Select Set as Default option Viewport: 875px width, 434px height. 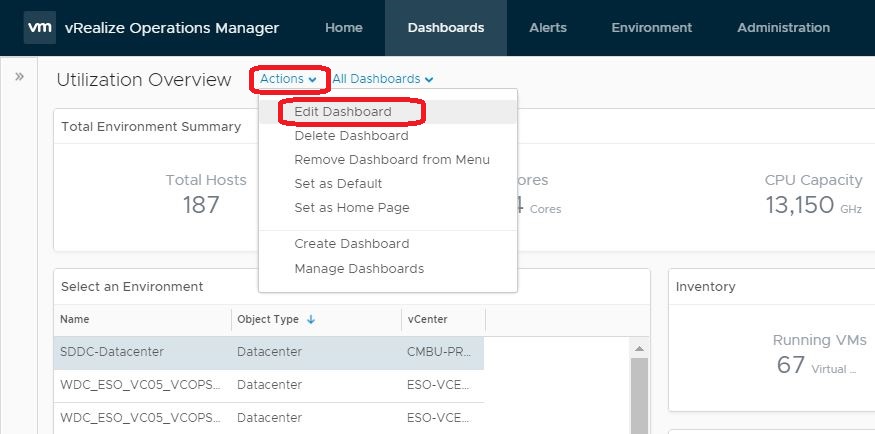[338, 184]
